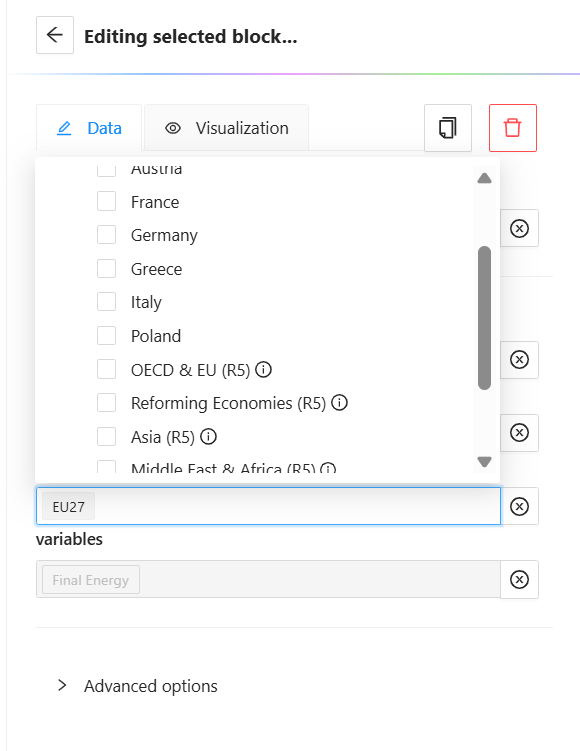Clear the Final Energy variables field
Viewport: 580px width, 751px height.
click(x=519, y=580)
